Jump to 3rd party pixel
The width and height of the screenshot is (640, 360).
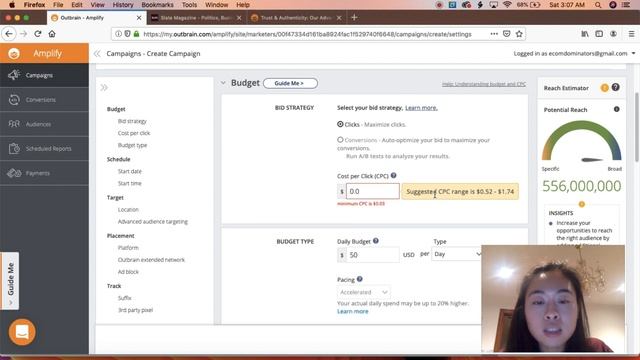pyautogui.click(x=135, y=310)
